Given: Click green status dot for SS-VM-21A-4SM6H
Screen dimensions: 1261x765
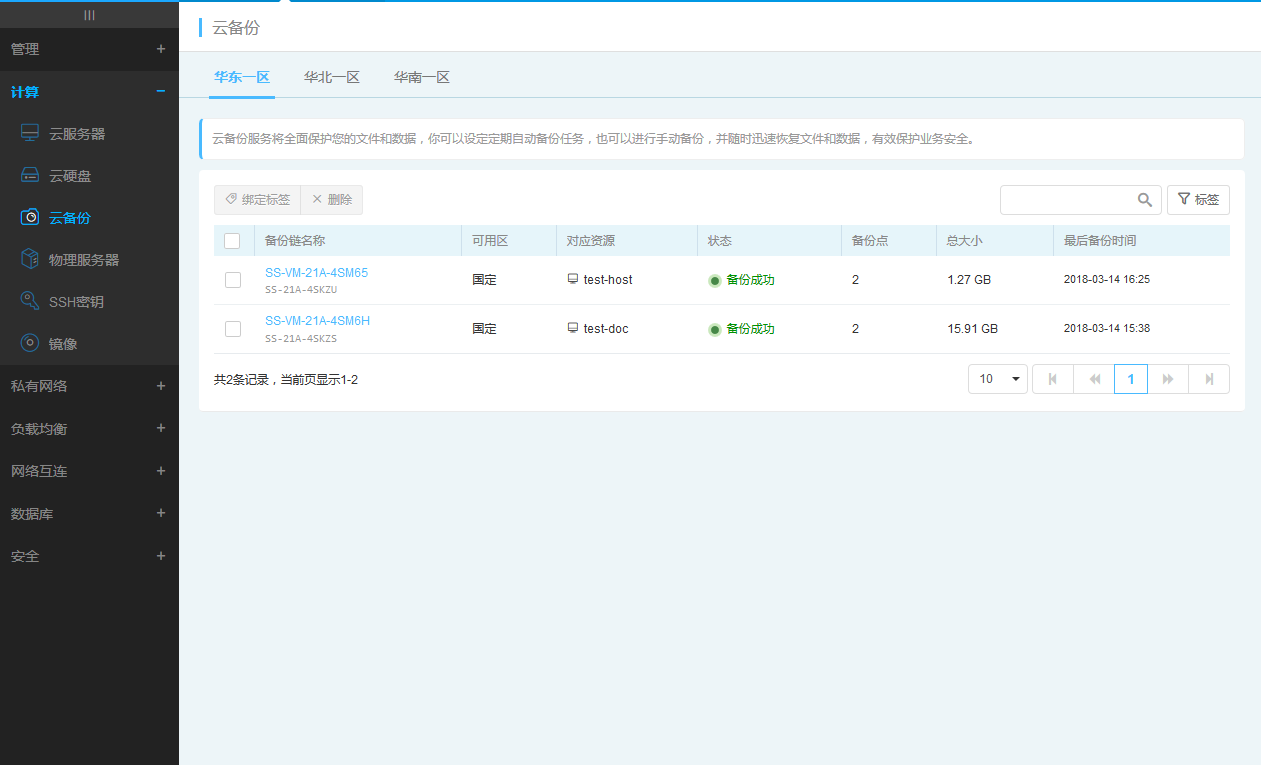Looking at the screenshot, I should (715, 329).
